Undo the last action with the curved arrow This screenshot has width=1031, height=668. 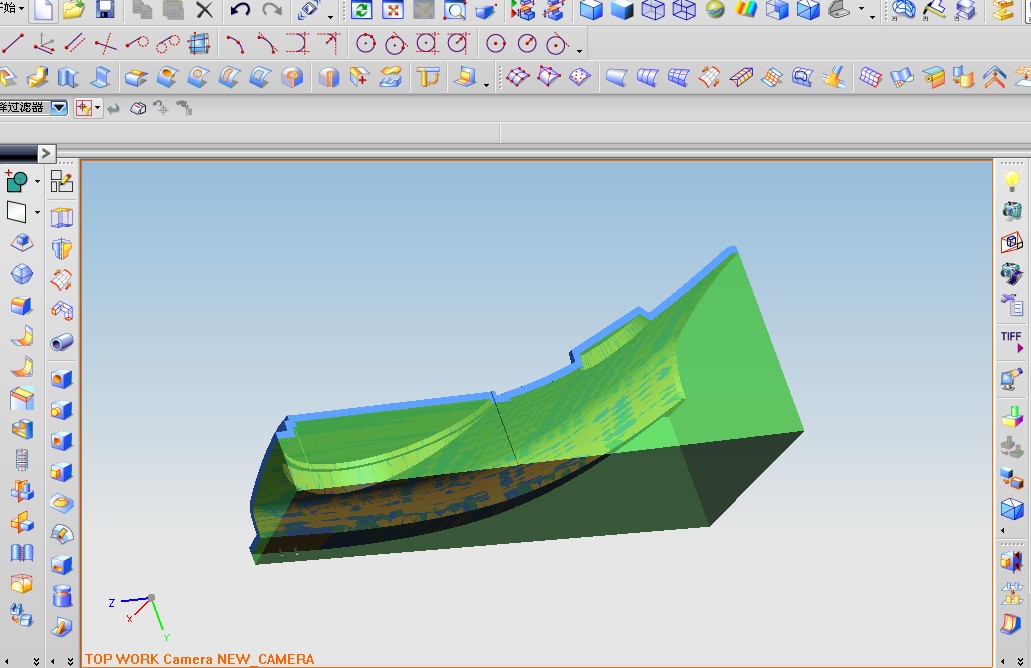click(x=240, y=10)
